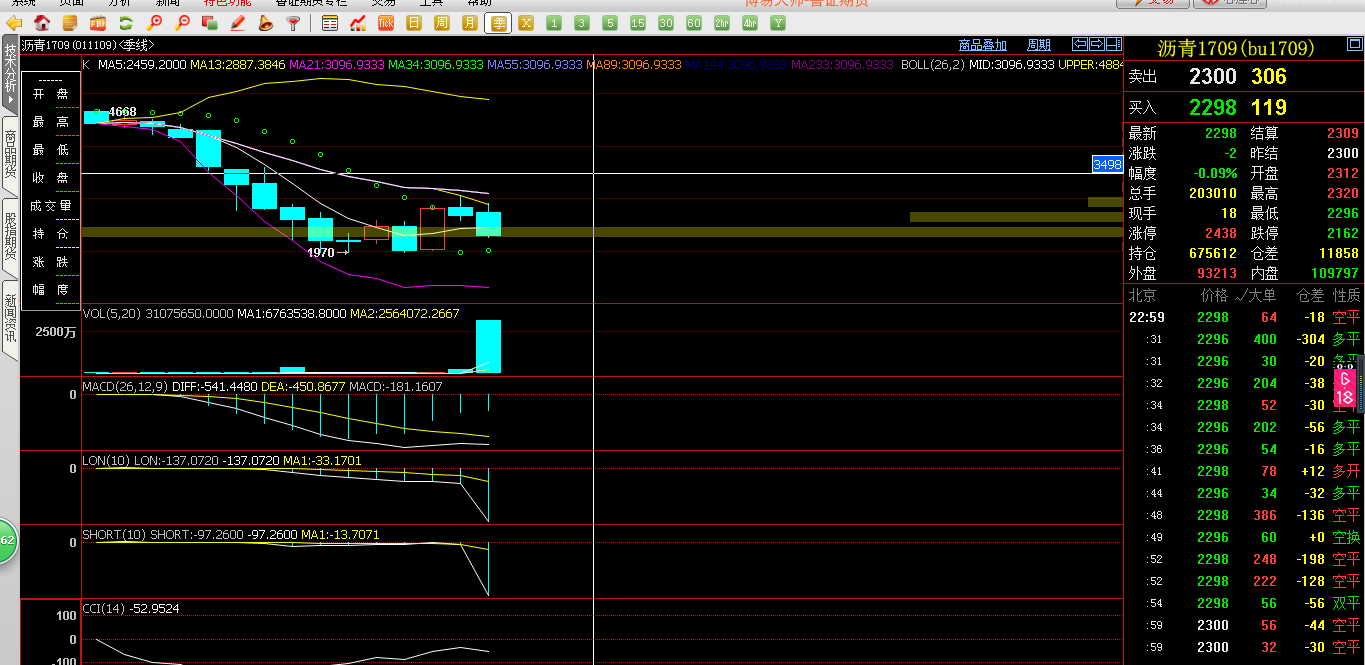Switch to the Y period button

(x=778, y=22)
